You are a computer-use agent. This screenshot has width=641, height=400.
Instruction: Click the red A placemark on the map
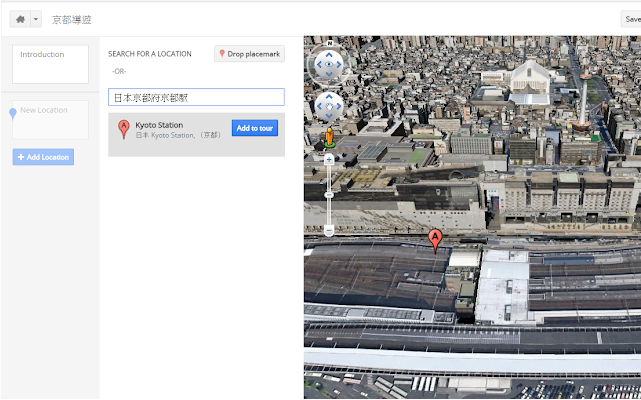(x=435, y=239)
